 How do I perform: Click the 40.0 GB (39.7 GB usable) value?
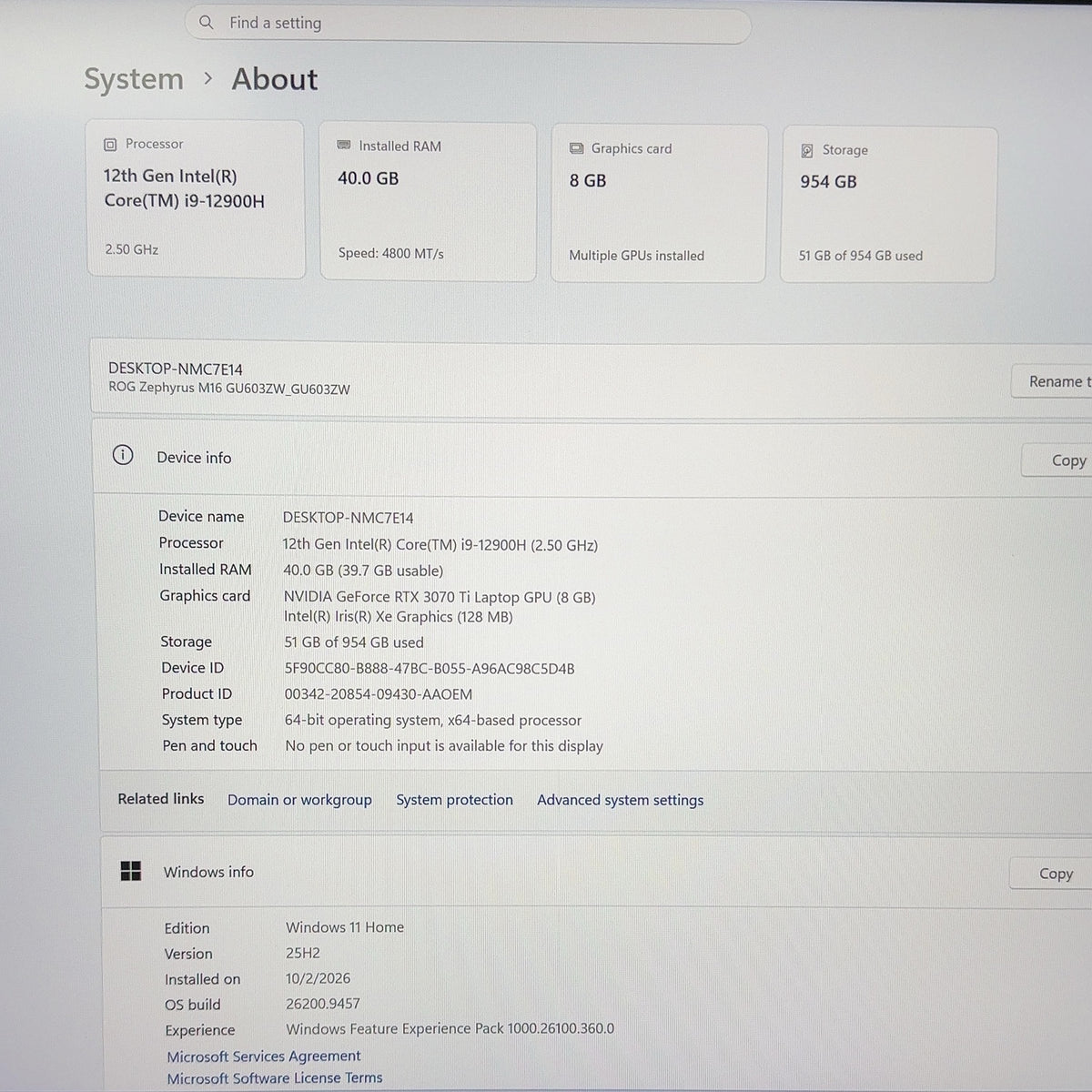pyautogui.click(x=363, y=571)
